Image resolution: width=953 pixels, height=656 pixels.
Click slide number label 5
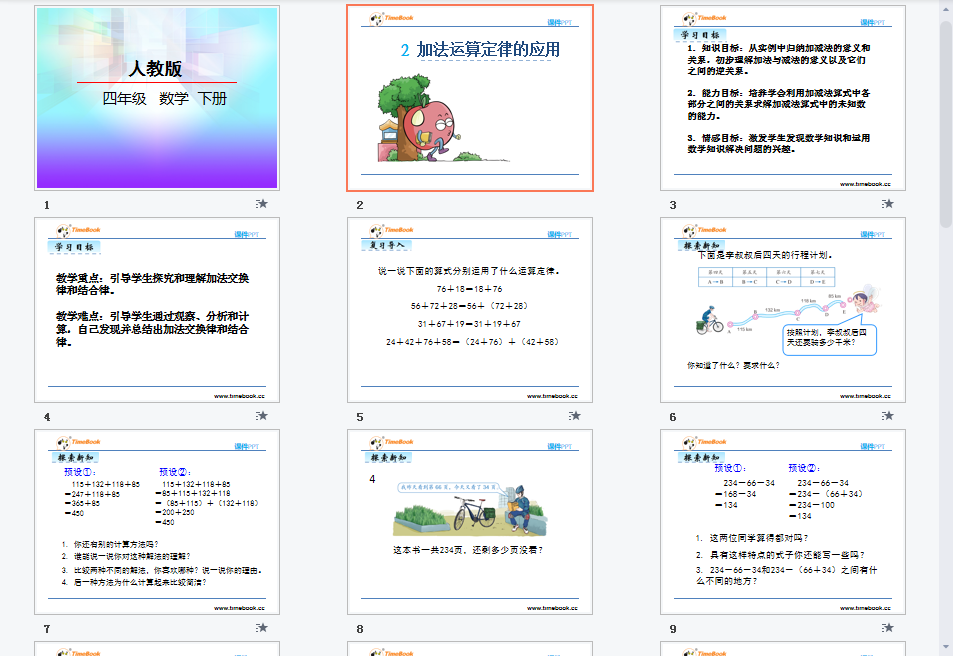pos(360,418)
